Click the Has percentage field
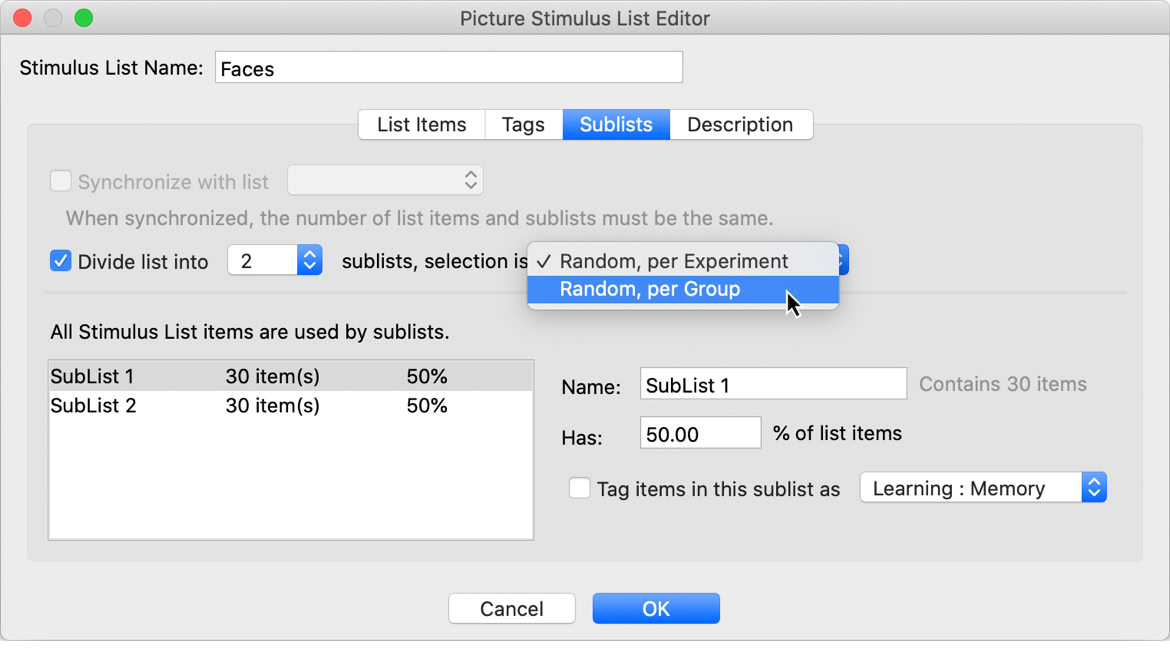The width and height of the screenshot is (1170, 656). click(x=700, y=432)
